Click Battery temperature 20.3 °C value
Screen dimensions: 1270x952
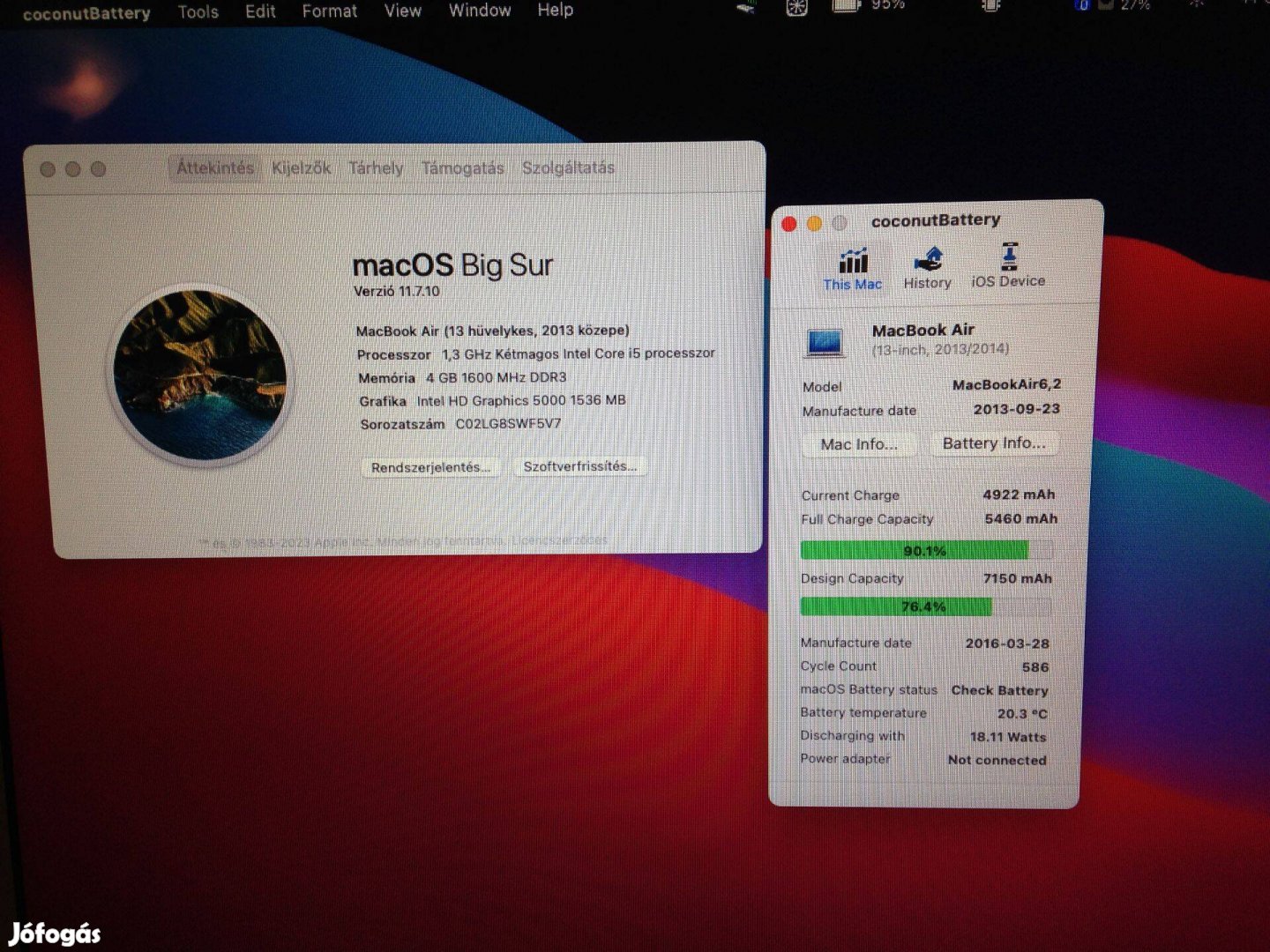1022,714
